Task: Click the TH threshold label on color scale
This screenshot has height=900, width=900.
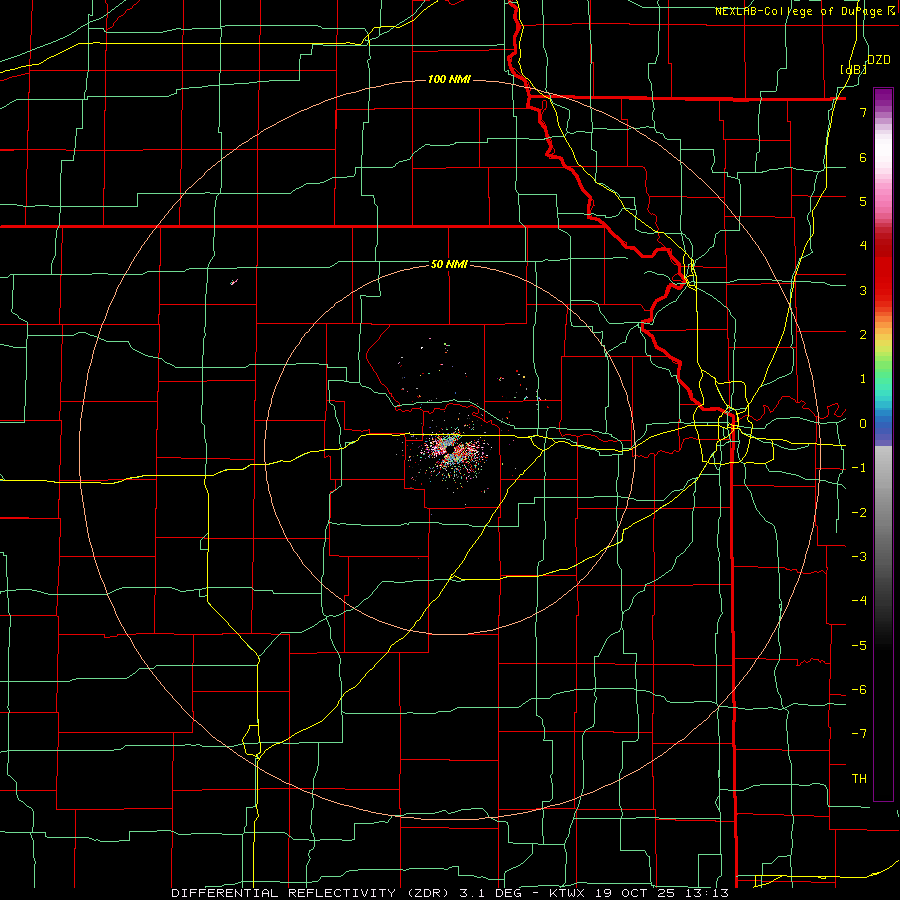Action: 859,779
